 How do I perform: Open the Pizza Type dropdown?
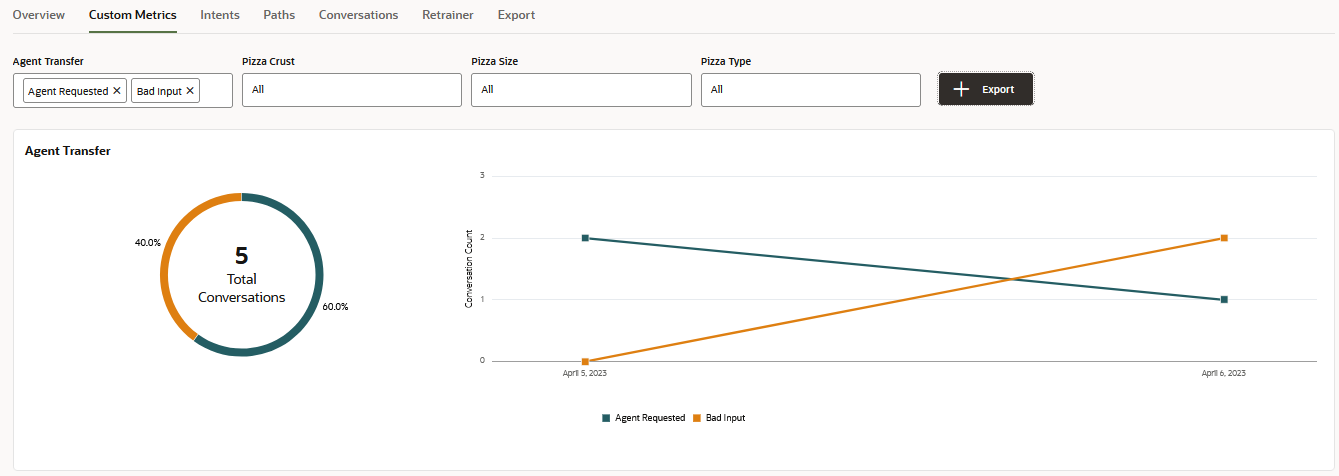coord(810,90)
